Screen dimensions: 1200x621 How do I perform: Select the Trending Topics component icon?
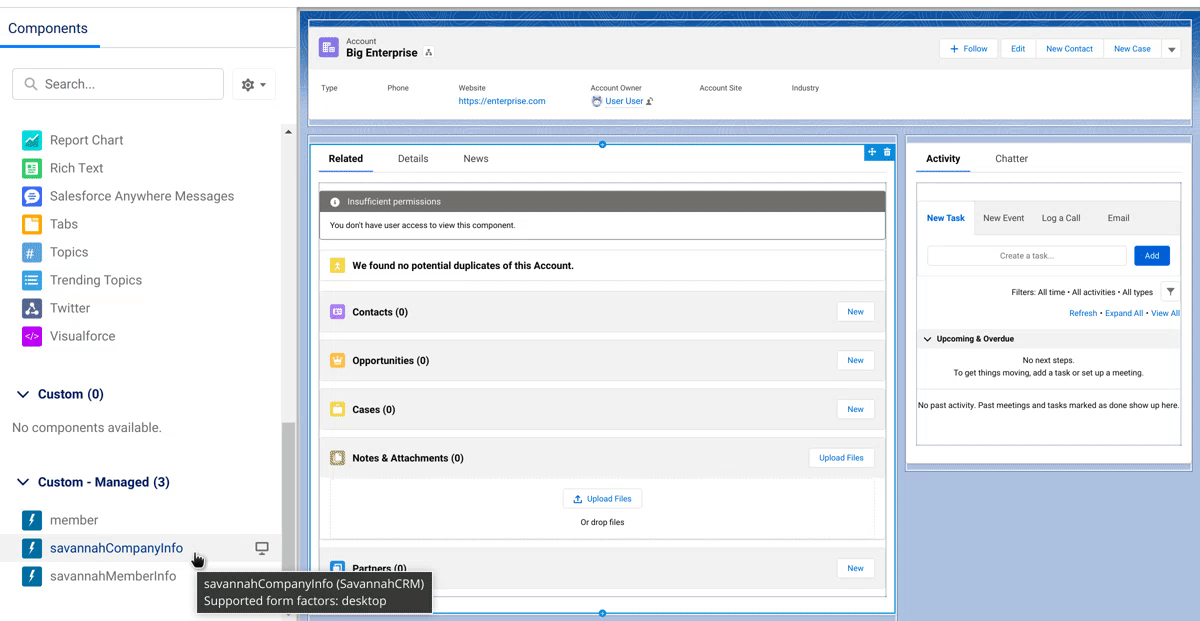point(32,281)
